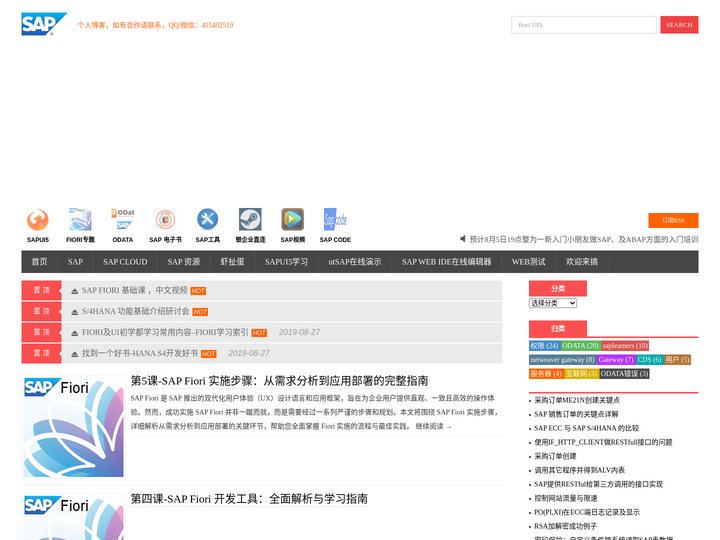Screen dimensions: 720x540
Task: Click the 归类 sidebar heading tab
Action: tap(558, 328)
